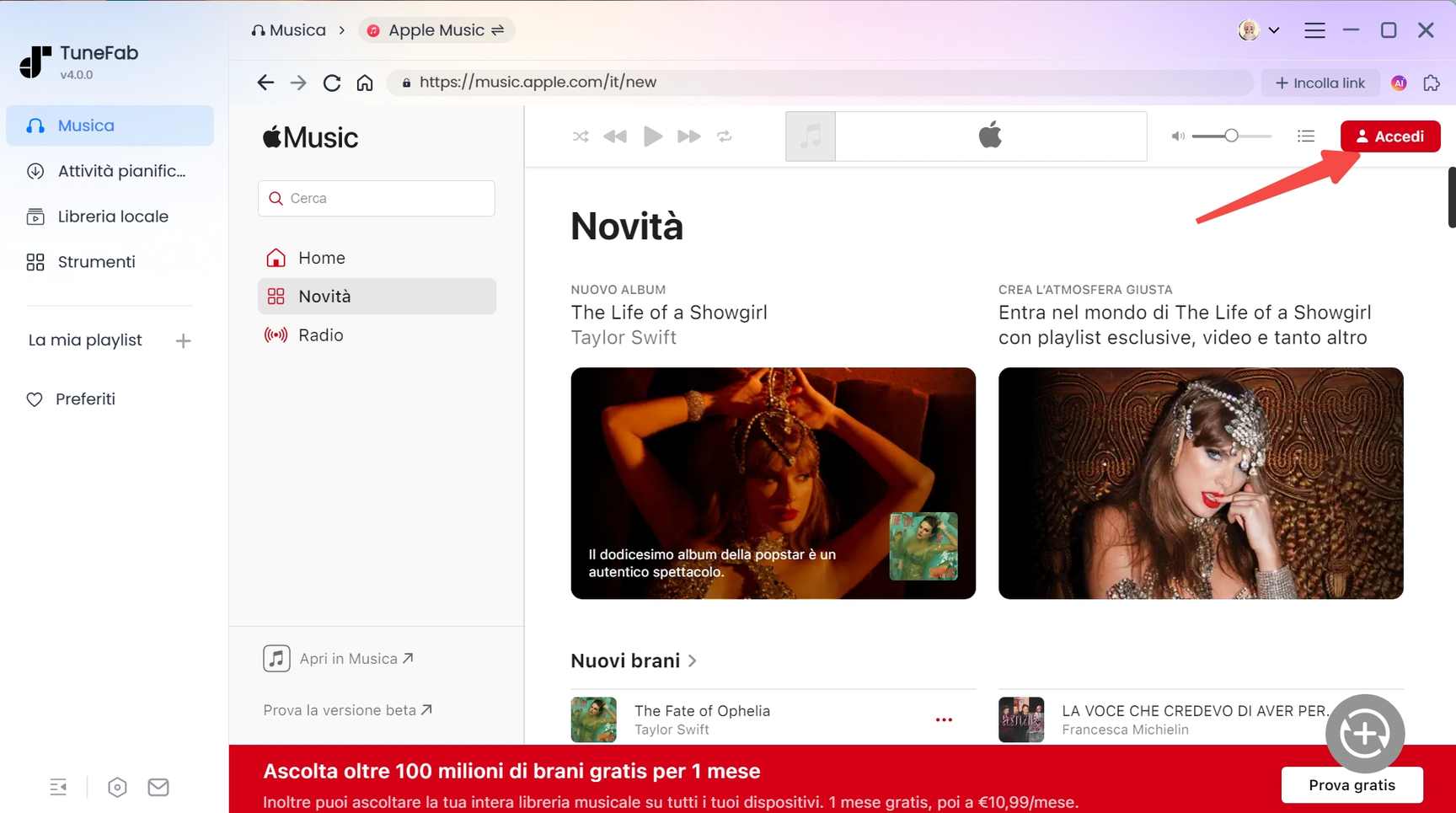This screenshot has width=1456, height=813.
Task: Collapse the sidebar with the collapse icon
Action: [x=58, y=786]
